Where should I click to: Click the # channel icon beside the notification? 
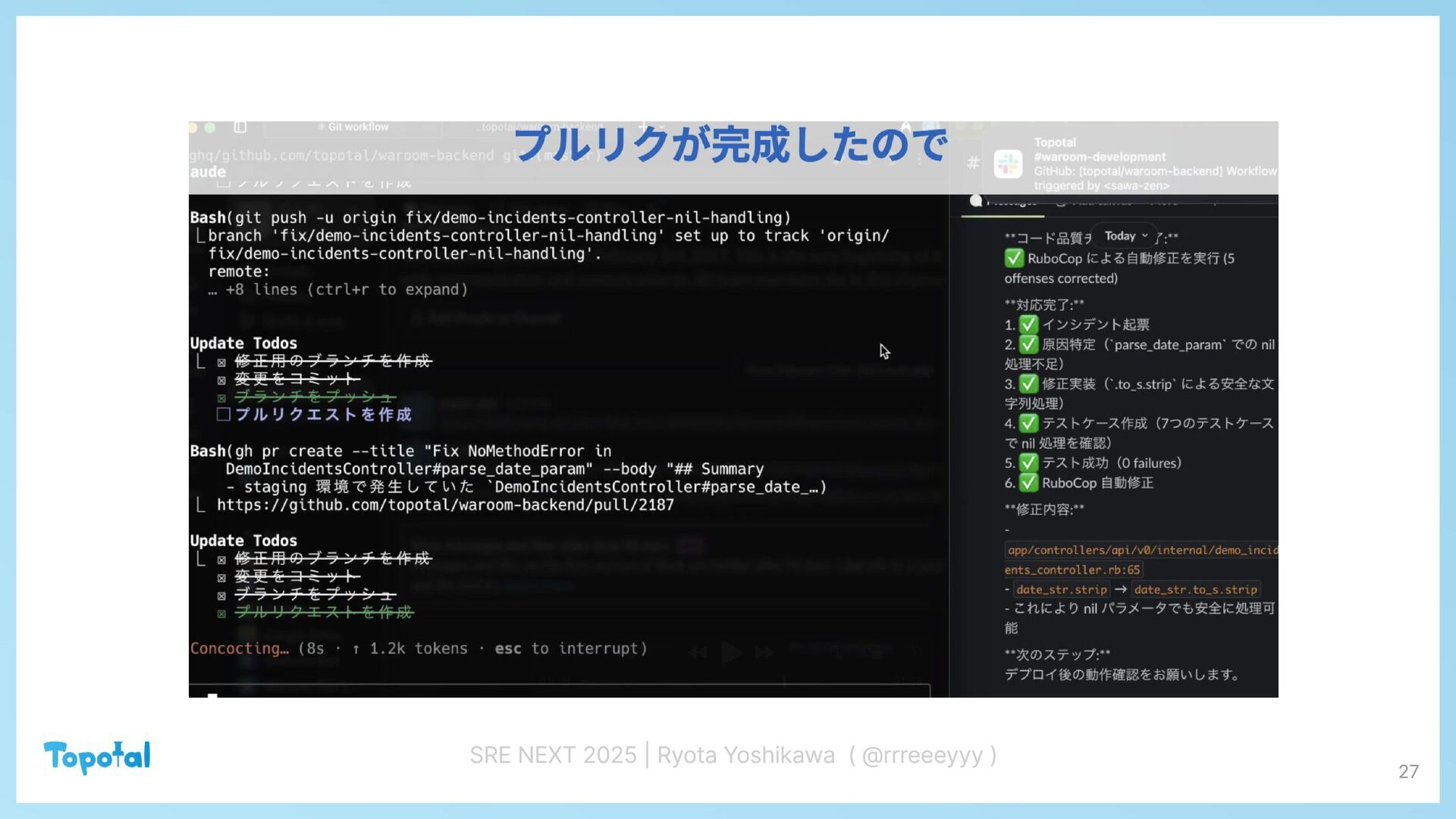click(973, 162)
